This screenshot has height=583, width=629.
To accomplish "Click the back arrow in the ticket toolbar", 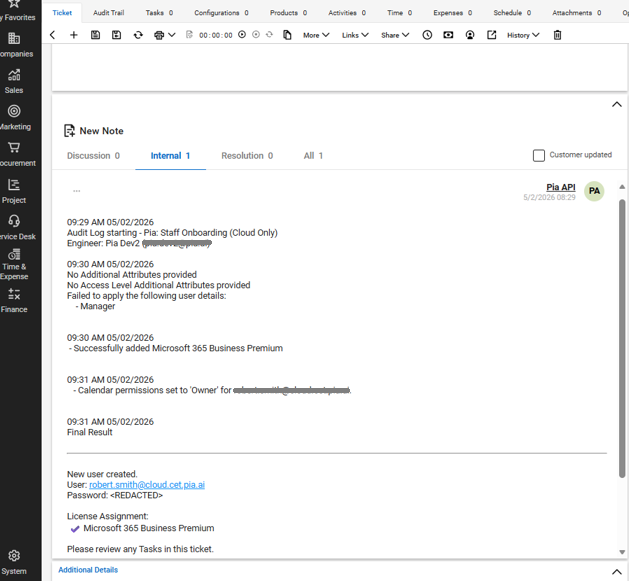I will pyautogui.click(x=53, y=35).
